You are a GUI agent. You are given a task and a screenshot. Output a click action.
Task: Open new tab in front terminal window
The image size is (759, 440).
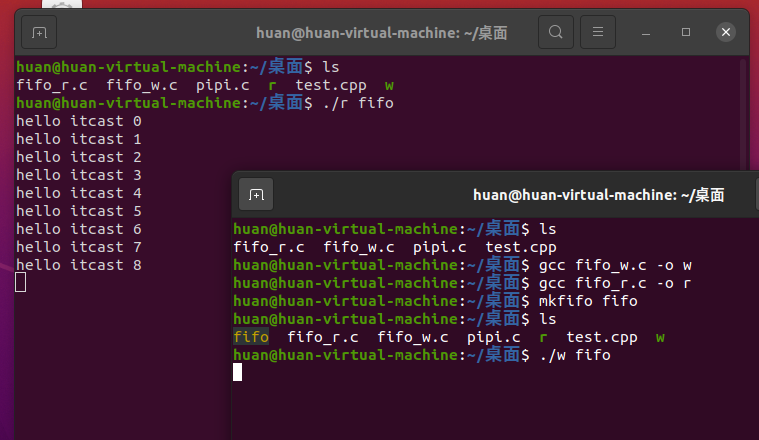click(x=256, y=194)
